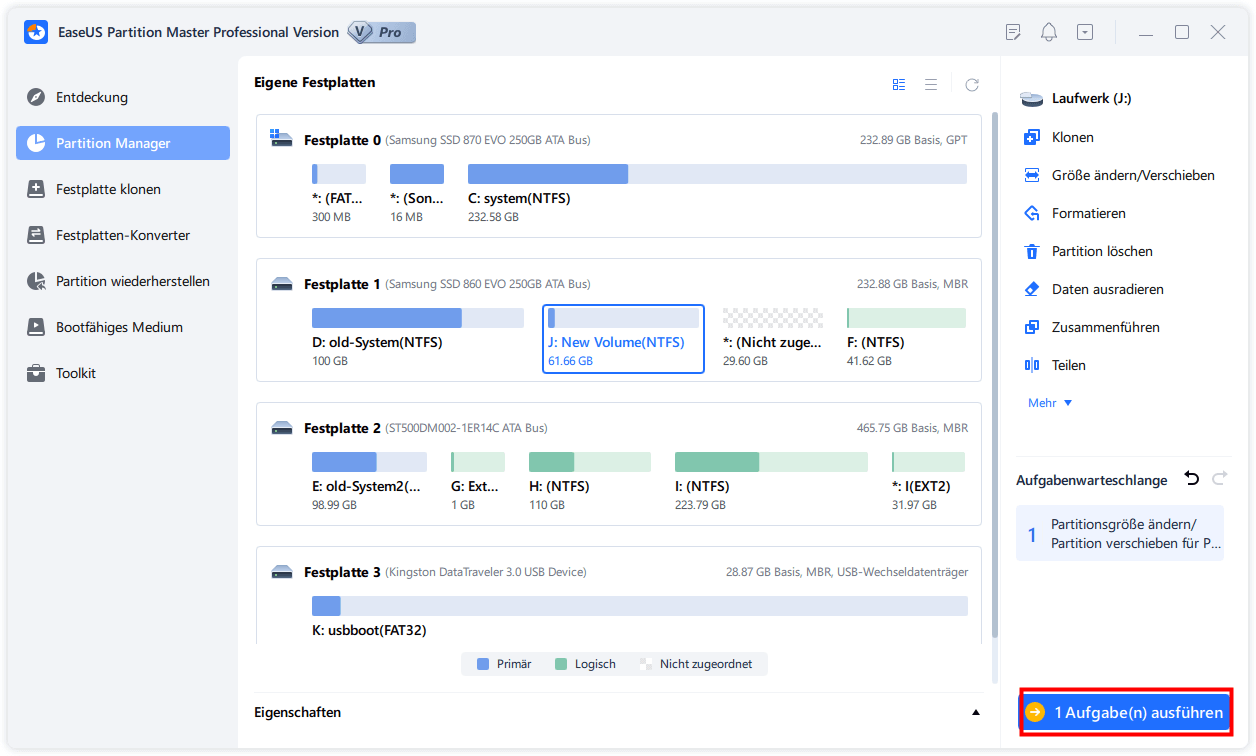Select the 29.60 GB unallocated space
Image resolution: width=1256 pixels, height=756 pixels.
click(x=773, y=338)
